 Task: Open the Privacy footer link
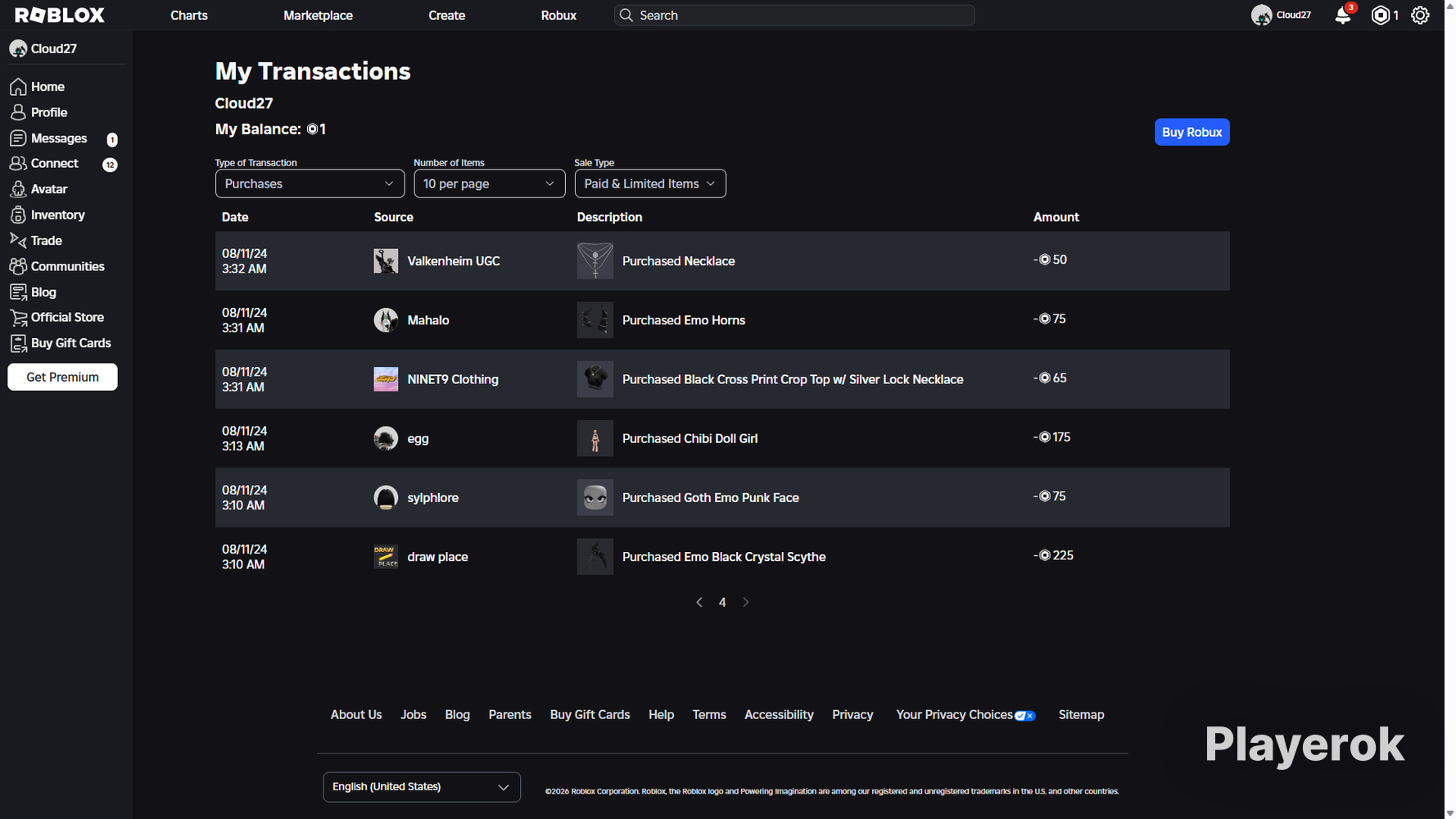pyautogui.click(x=852, y=715)
